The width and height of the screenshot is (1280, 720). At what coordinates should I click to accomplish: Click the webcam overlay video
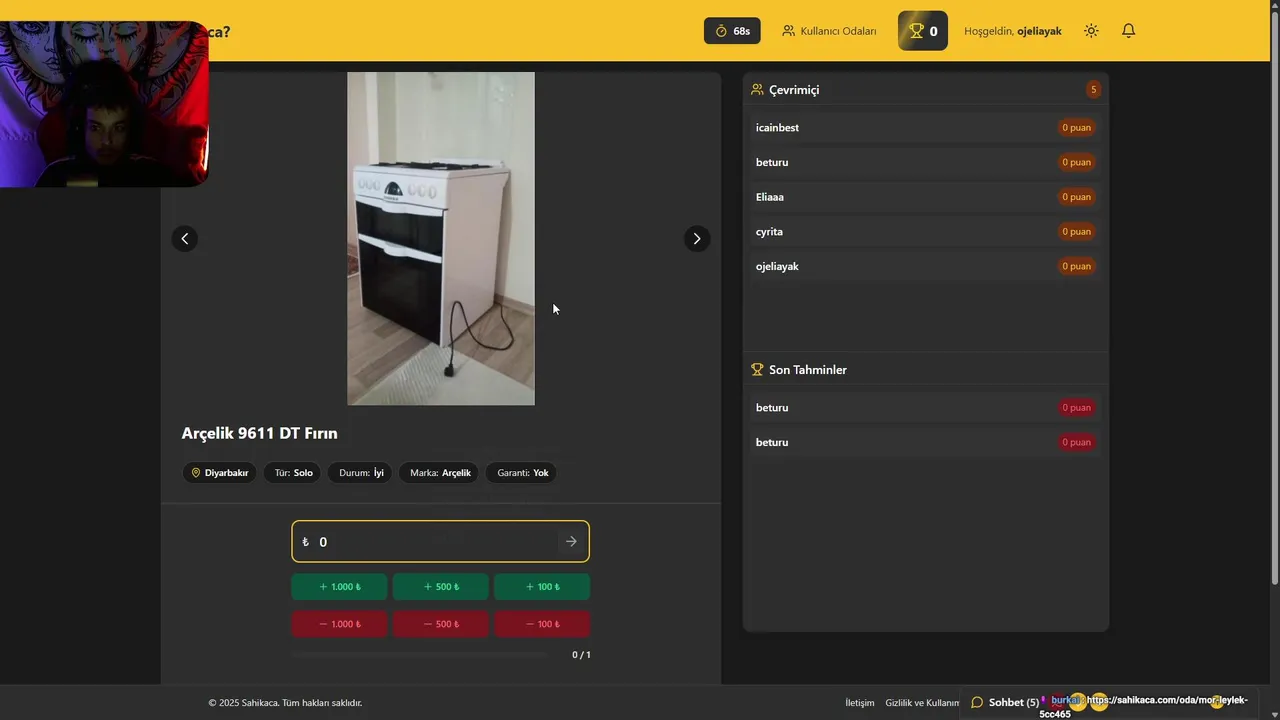pos(104,104)
